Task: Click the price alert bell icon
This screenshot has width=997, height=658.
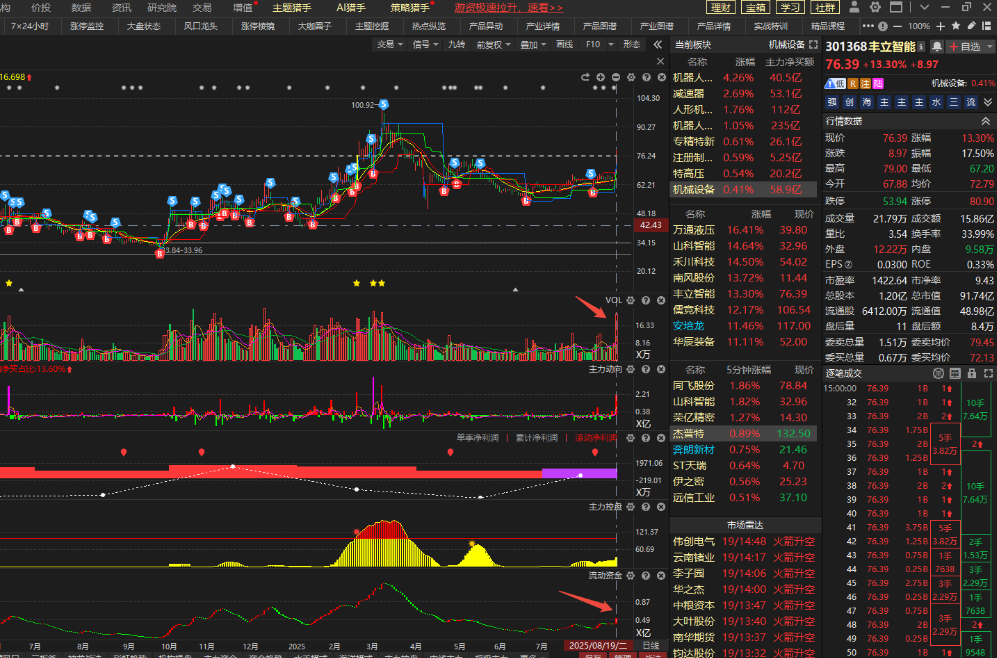Action: point(937,47)
